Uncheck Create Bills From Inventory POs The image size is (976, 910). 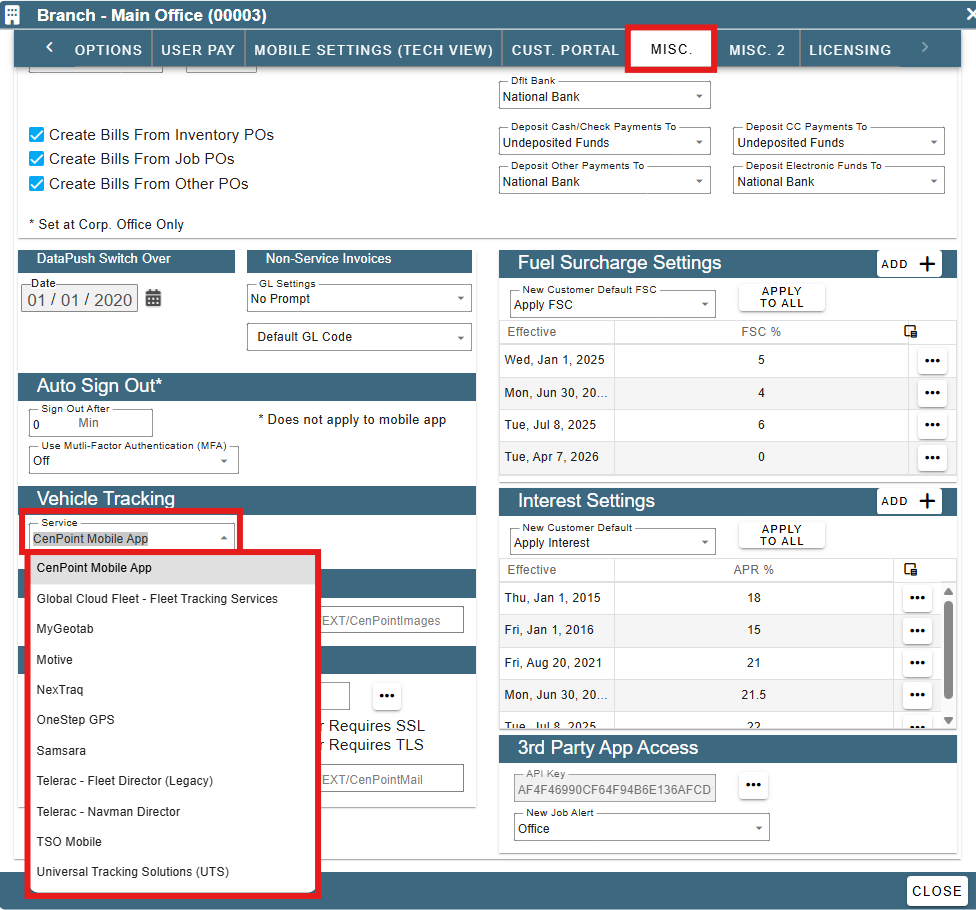(x=37, y=135)
